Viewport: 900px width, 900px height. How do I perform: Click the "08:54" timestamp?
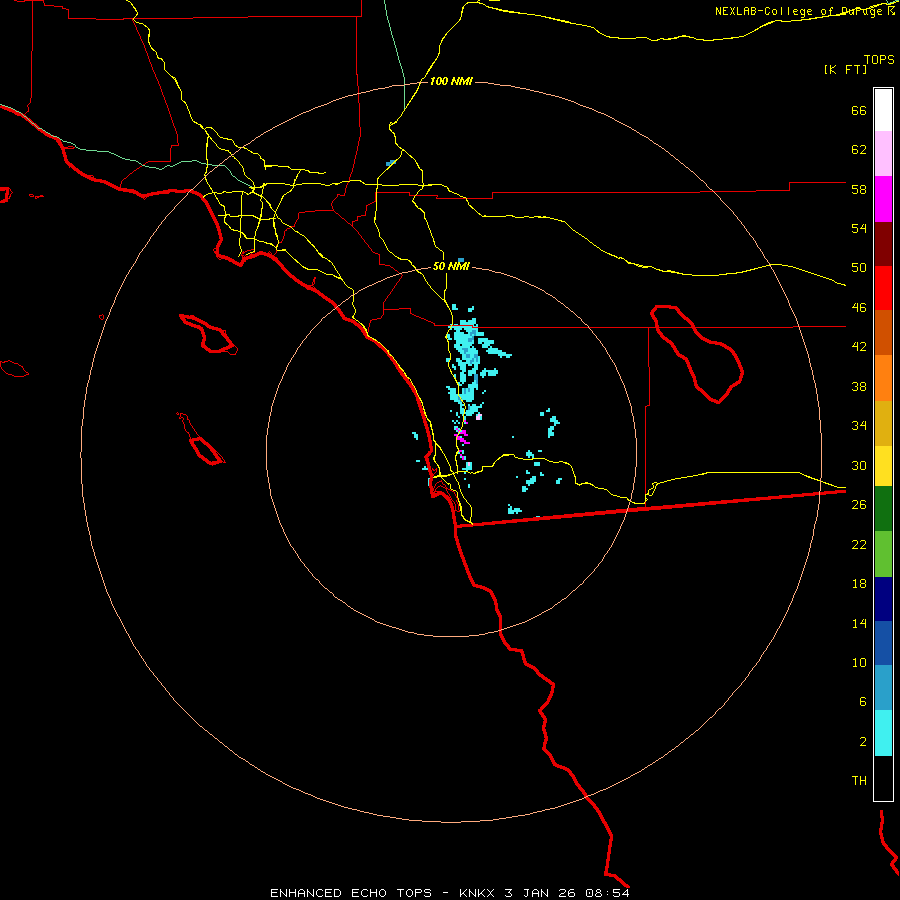[x=607, y=893]
